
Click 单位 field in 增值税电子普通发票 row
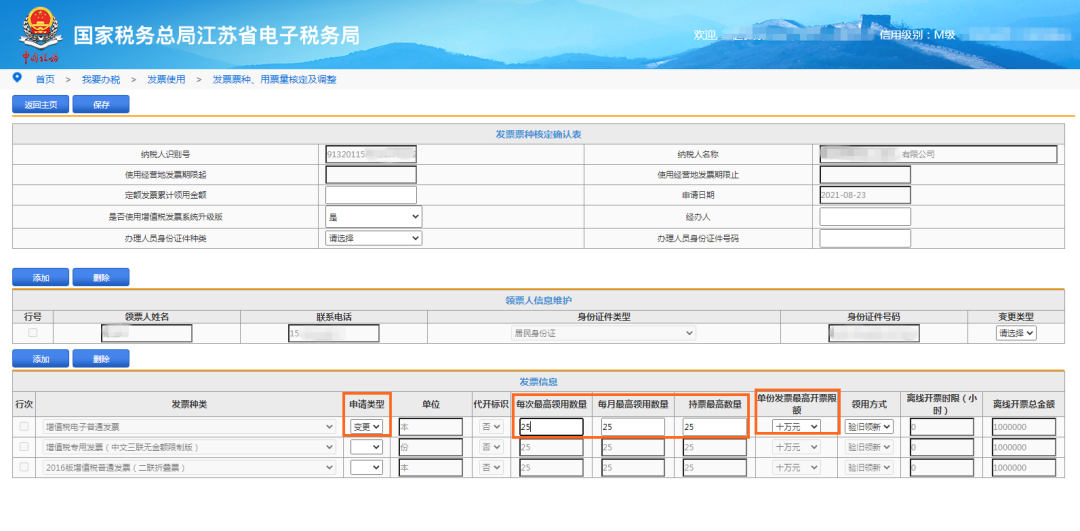pyautogui.click(x=430, y=427)
